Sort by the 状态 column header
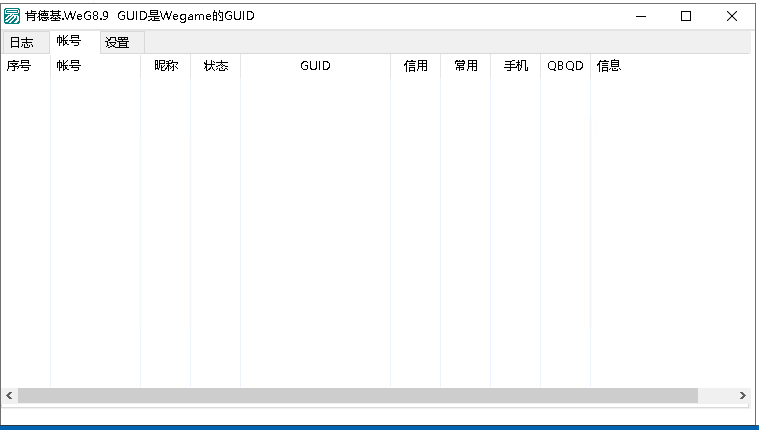Image resolution: width=759 pixels, height=430 pixels. click(x=216, y=66)
